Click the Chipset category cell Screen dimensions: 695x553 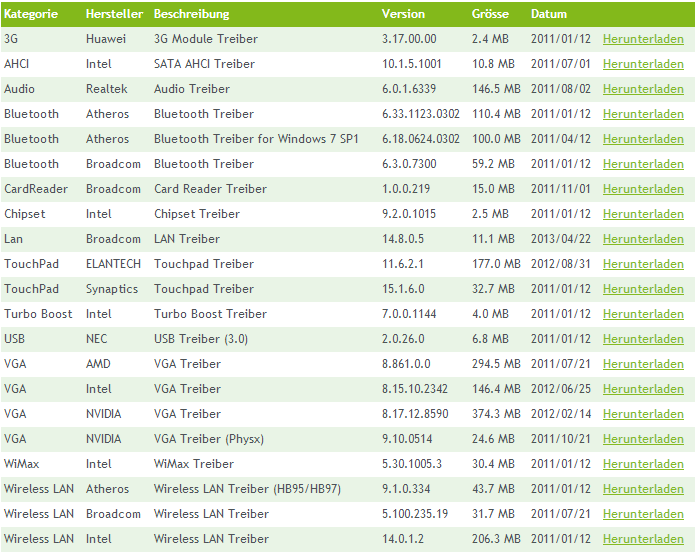point(25,214)
